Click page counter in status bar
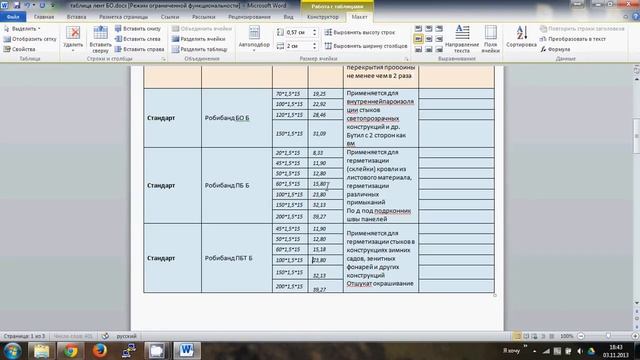Viewport: 640px width, 360px height. tap(24, 336)
